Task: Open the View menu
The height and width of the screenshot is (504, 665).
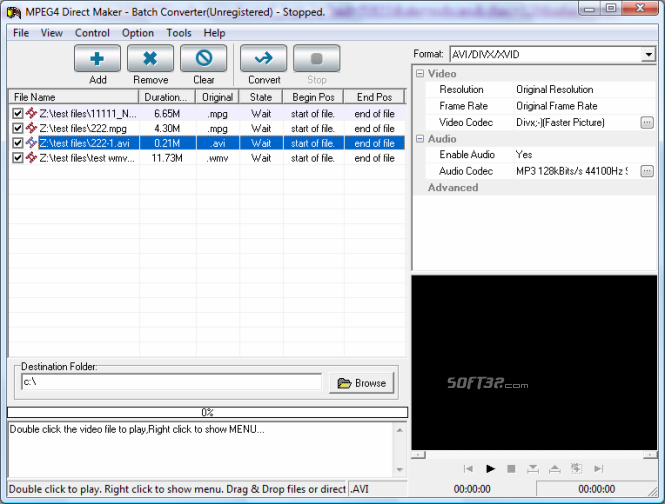Action: [x=52, y=33]
